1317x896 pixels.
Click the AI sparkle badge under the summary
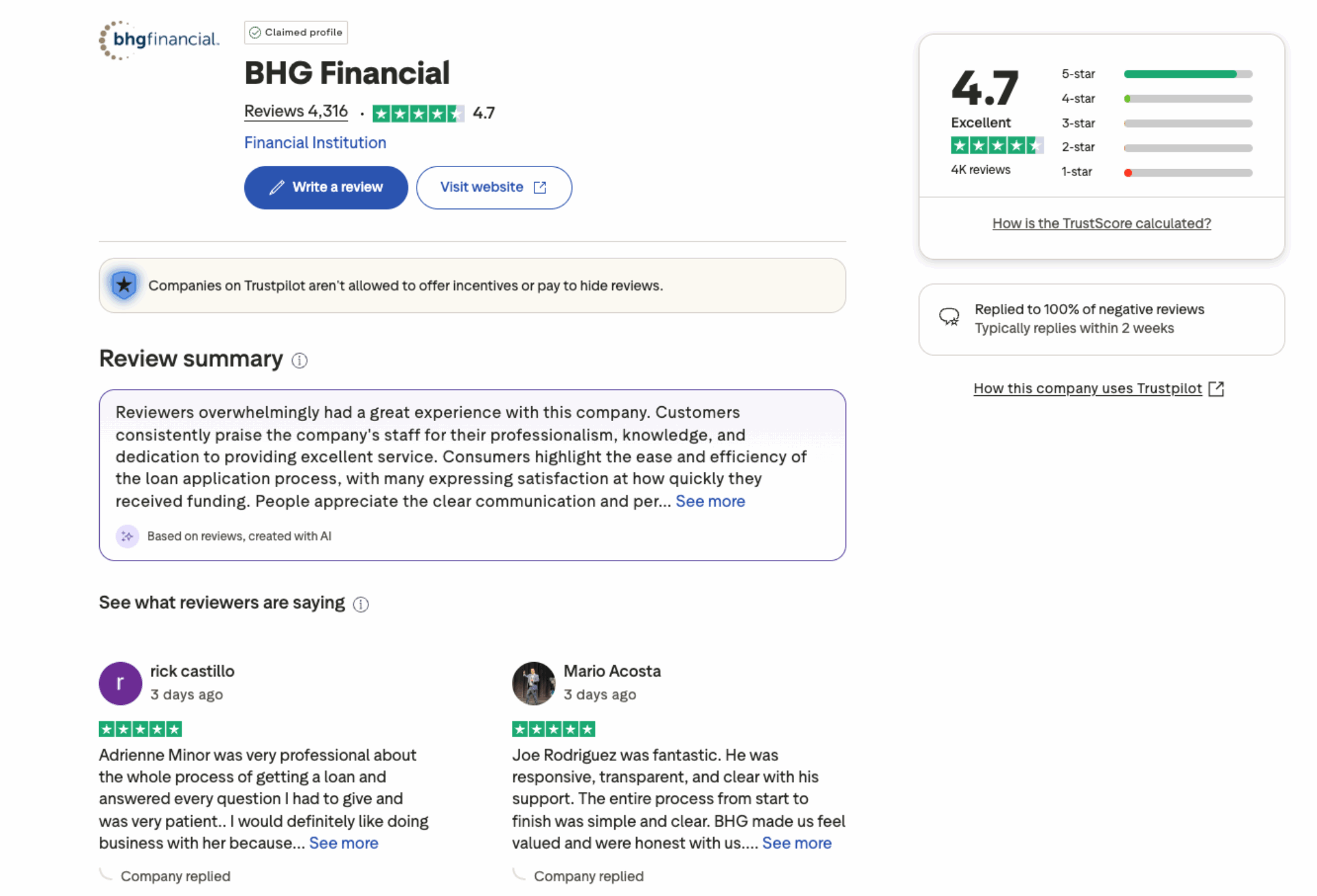coord(127,536)
